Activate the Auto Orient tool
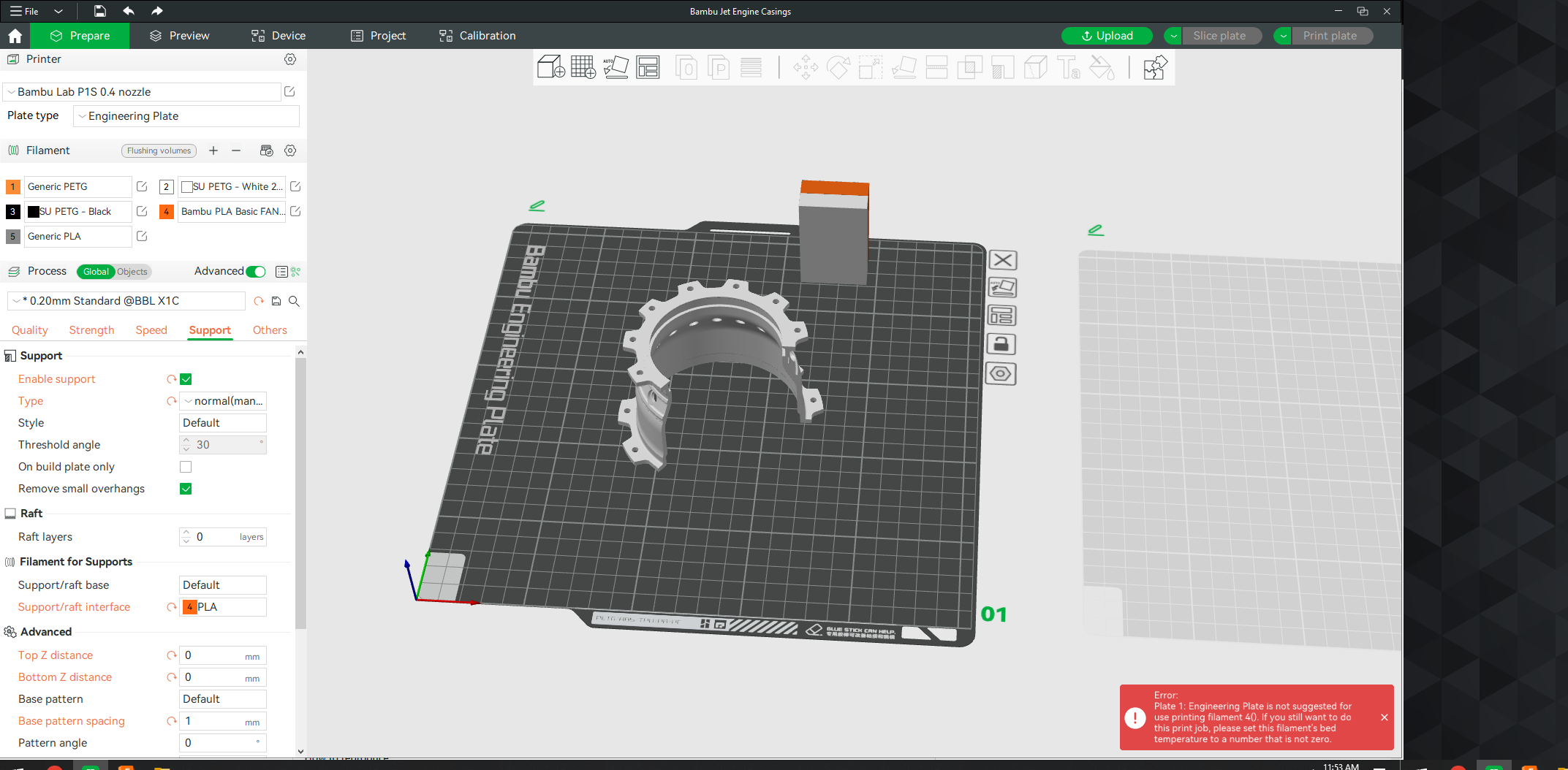Image resolution: width=1568 pixels, height=770 pixels. 616,67
